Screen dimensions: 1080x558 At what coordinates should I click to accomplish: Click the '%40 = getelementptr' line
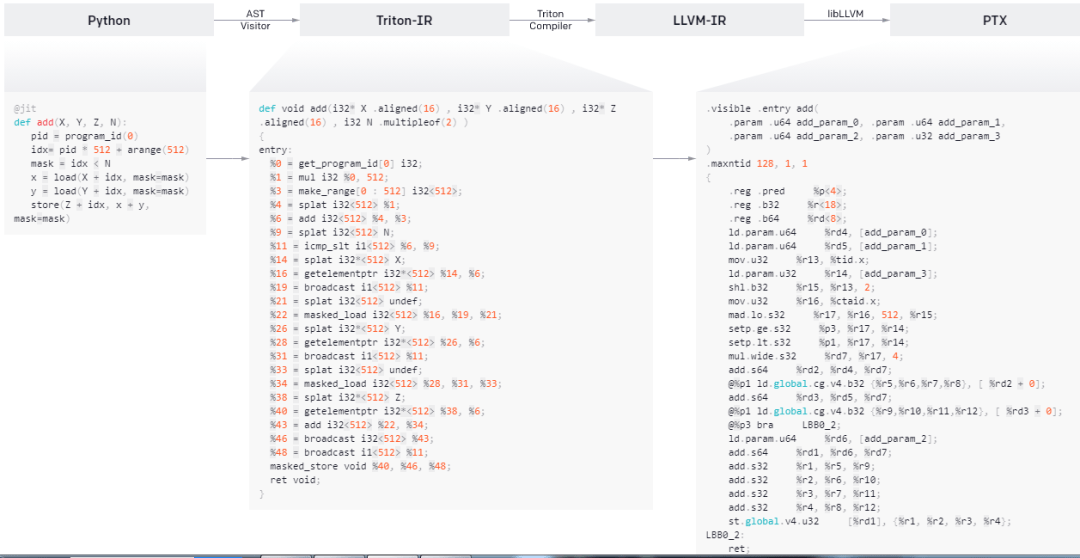377,411
